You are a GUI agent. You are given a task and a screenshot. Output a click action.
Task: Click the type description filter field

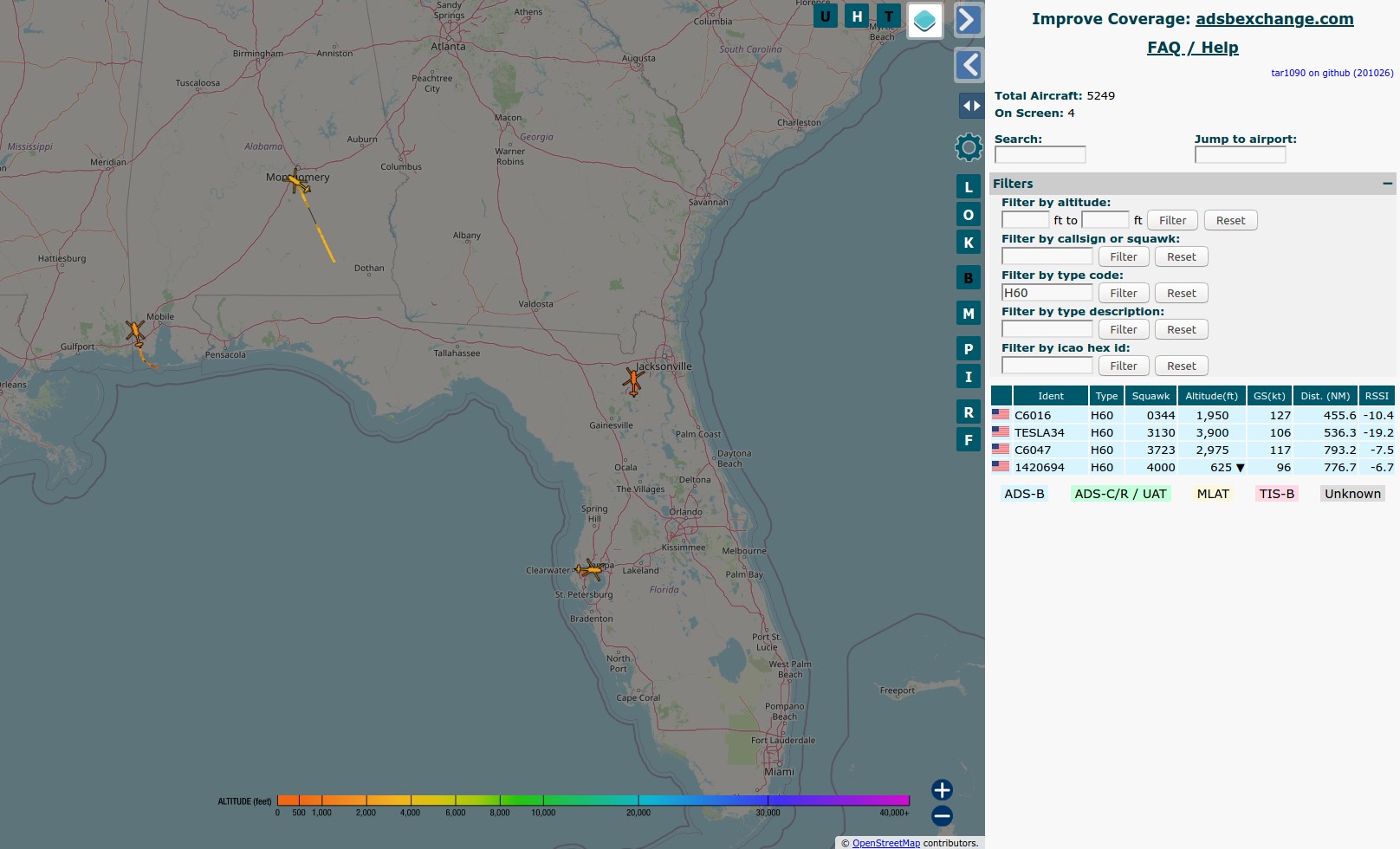coord(1047,329)
